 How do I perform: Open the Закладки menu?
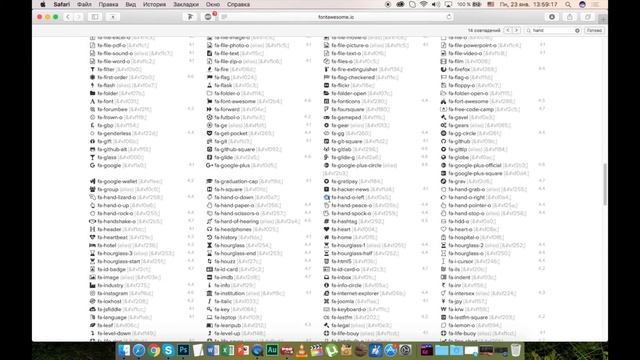[186, 4]
